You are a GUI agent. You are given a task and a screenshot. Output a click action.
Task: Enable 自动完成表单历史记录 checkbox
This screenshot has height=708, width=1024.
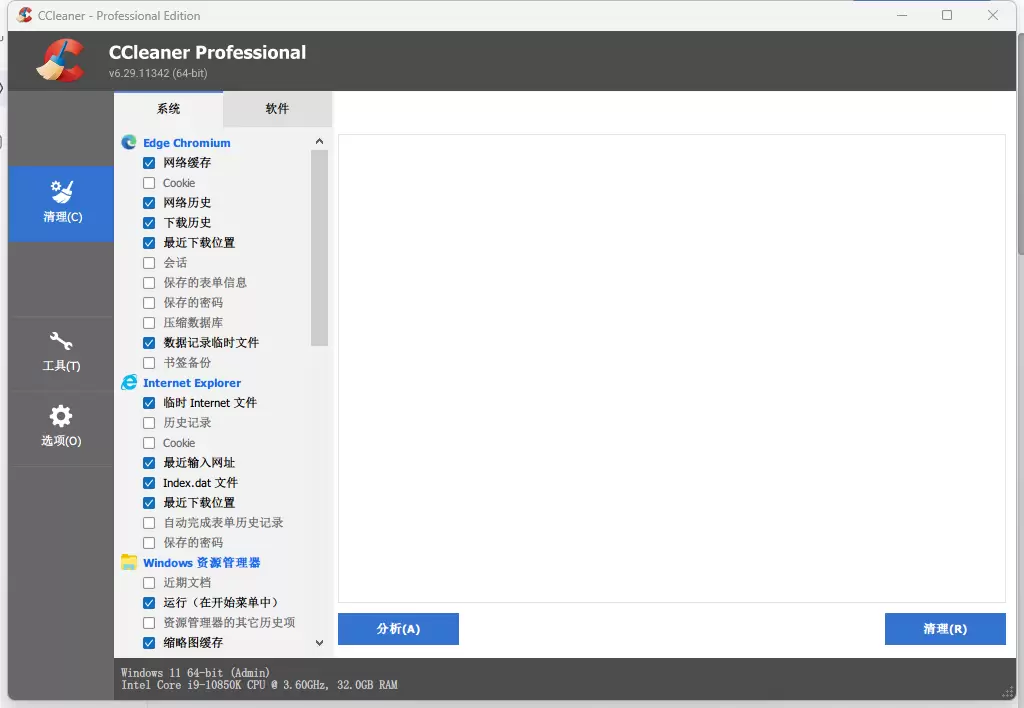tap(149, 523)
